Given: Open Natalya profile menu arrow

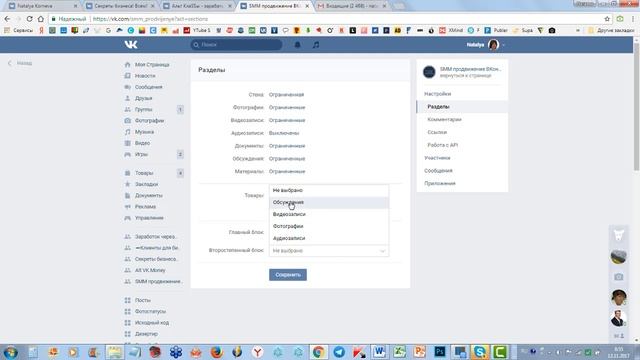Looking at the screenshot, I should 504,45.
